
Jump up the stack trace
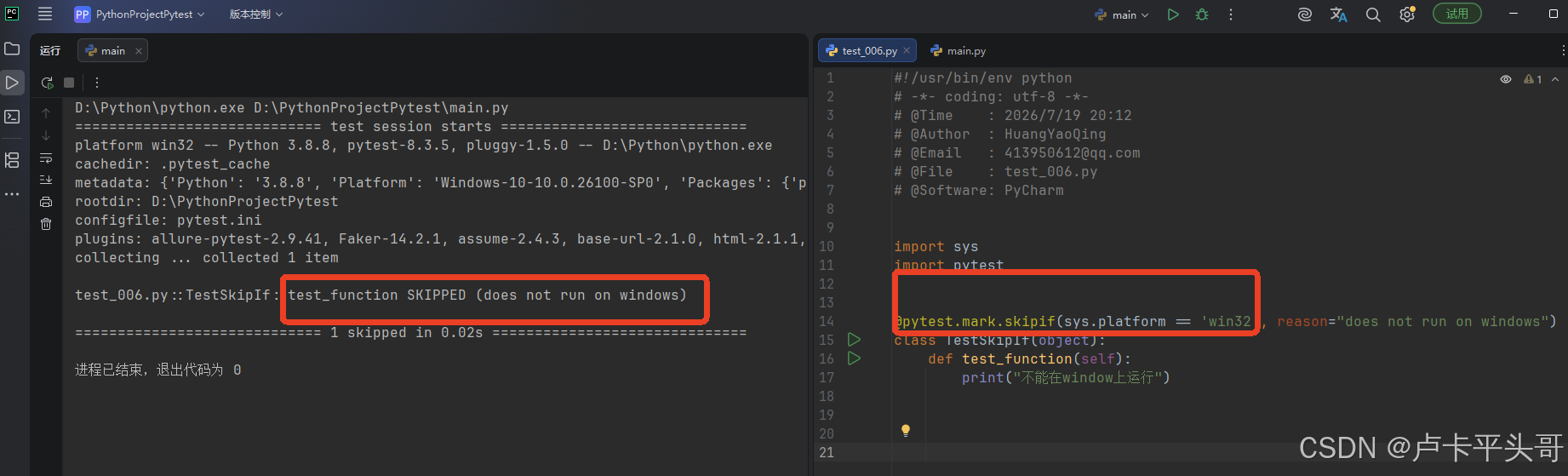tap(46, 112)
